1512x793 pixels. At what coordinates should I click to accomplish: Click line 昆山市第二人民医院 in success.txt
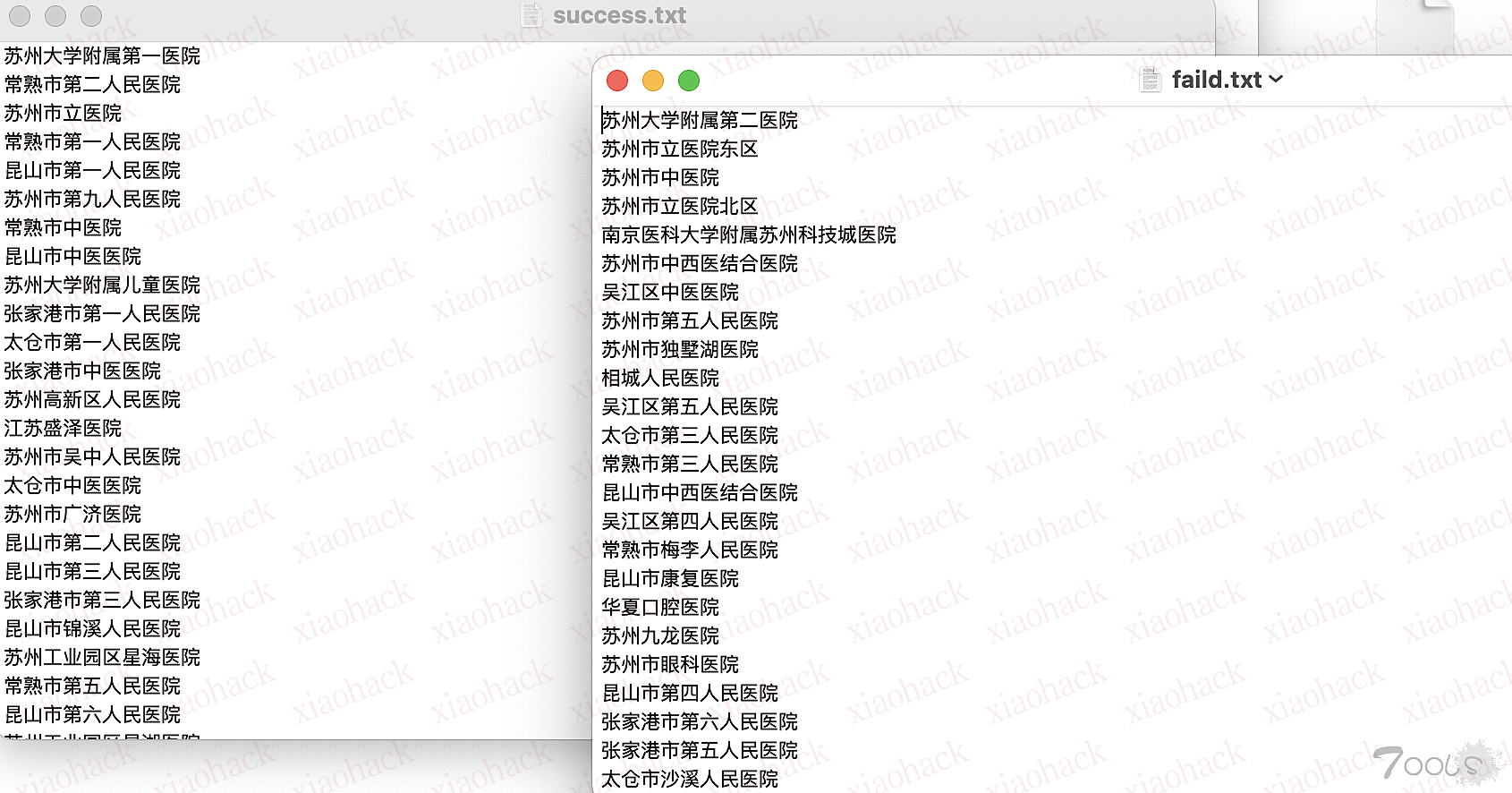pos(92,542)
